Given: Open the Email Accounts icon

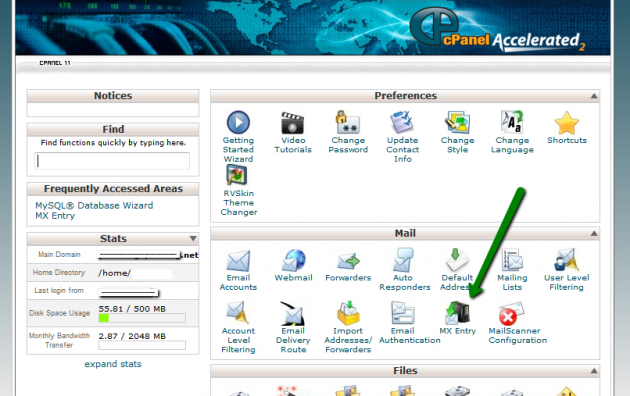Looking at the screenshot, I should tap(238, 260).
